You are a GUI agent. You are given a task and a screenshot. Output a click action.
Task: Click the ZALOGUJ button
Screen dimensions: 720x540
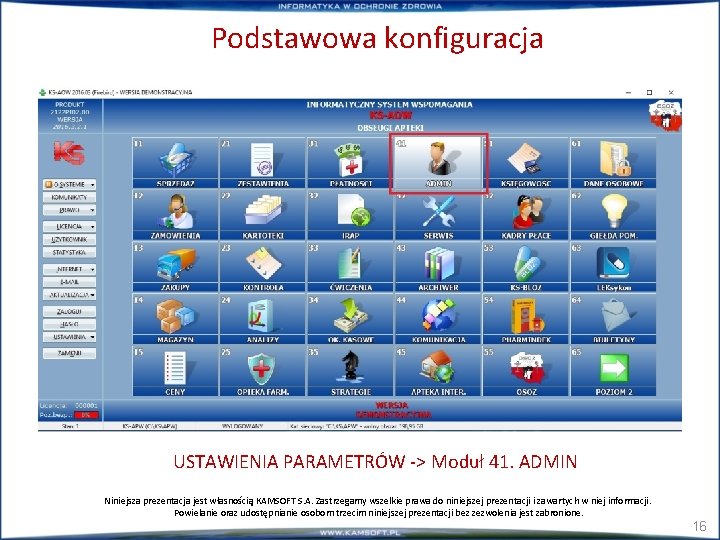(69, 311)
